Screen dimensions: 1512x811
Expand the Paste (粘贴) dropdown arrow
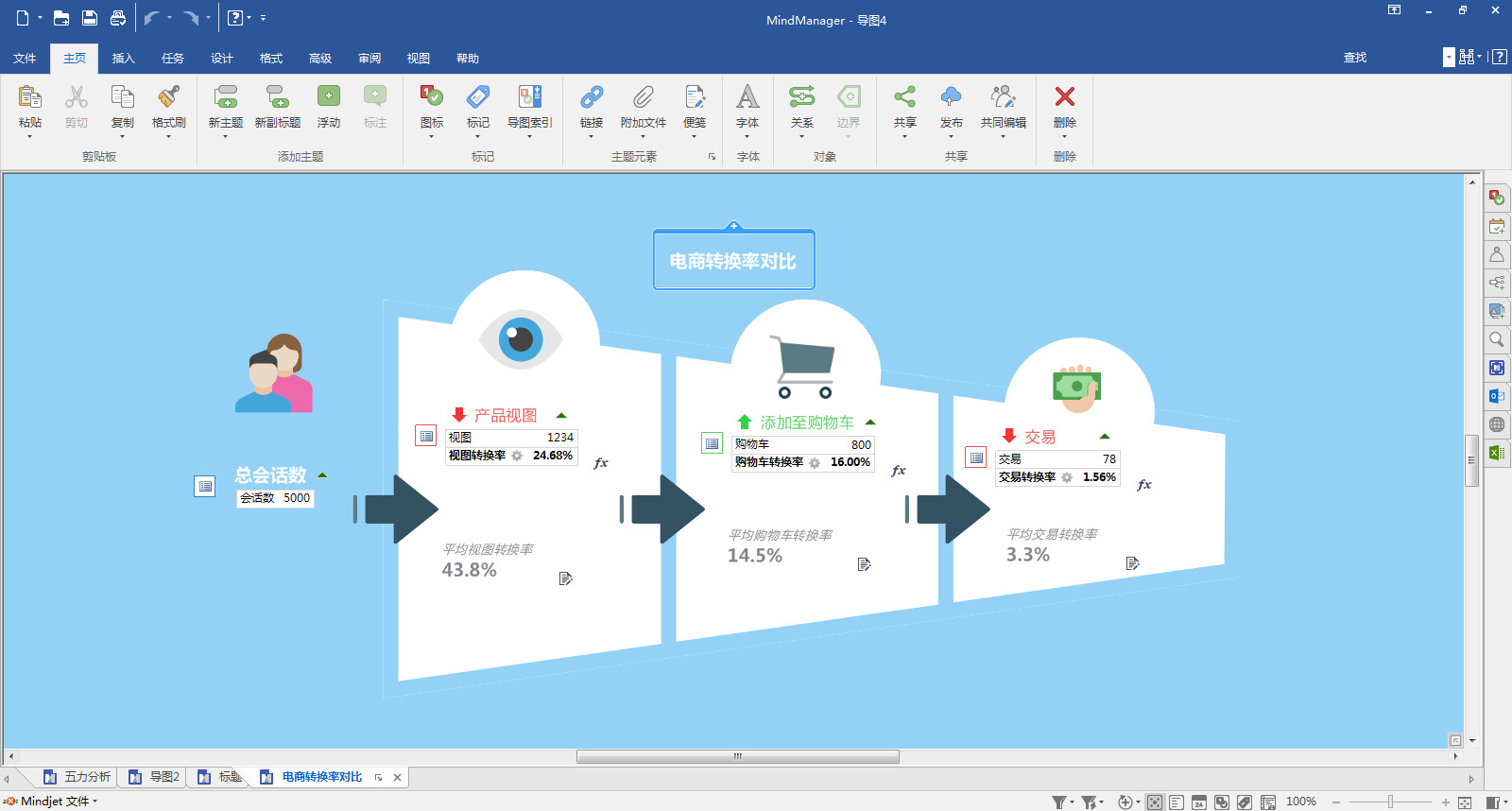pos(29,137)
